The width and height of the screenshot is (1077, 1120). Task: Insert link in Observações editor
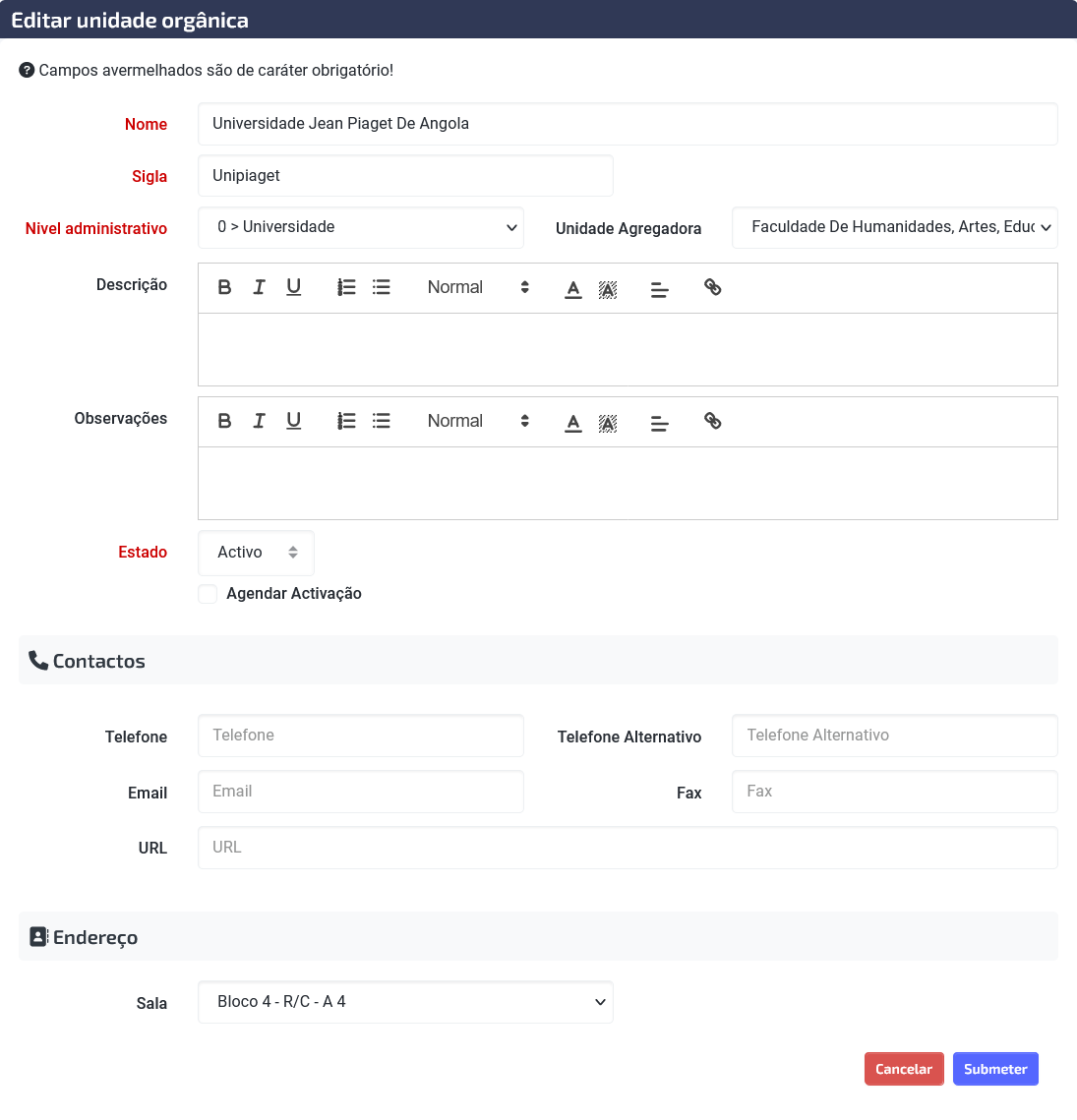[x=712, y=421]
